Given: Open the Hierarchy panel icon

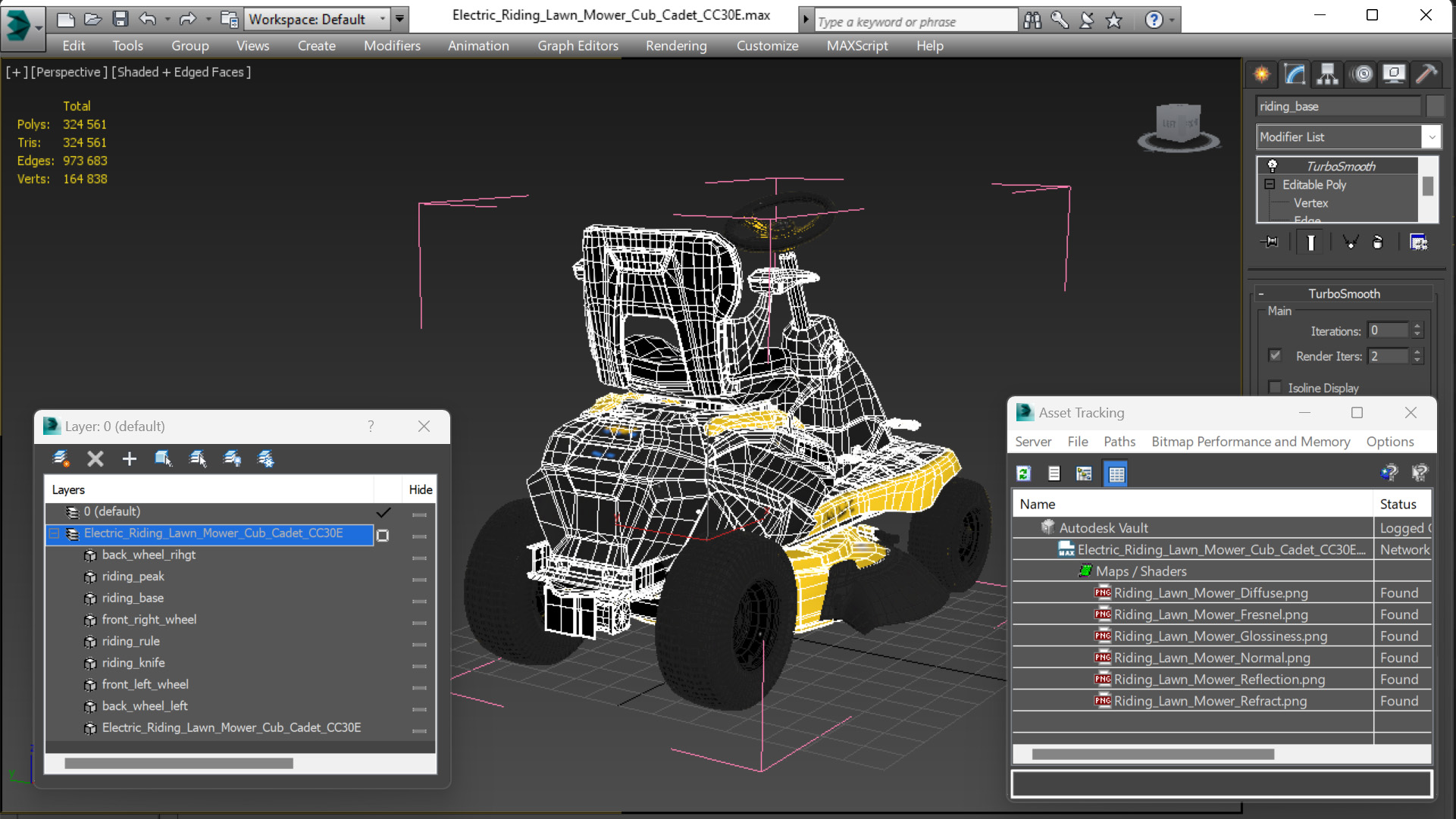Looking at the screenshot, I should pyautogui.click(x=1328, y=73).
